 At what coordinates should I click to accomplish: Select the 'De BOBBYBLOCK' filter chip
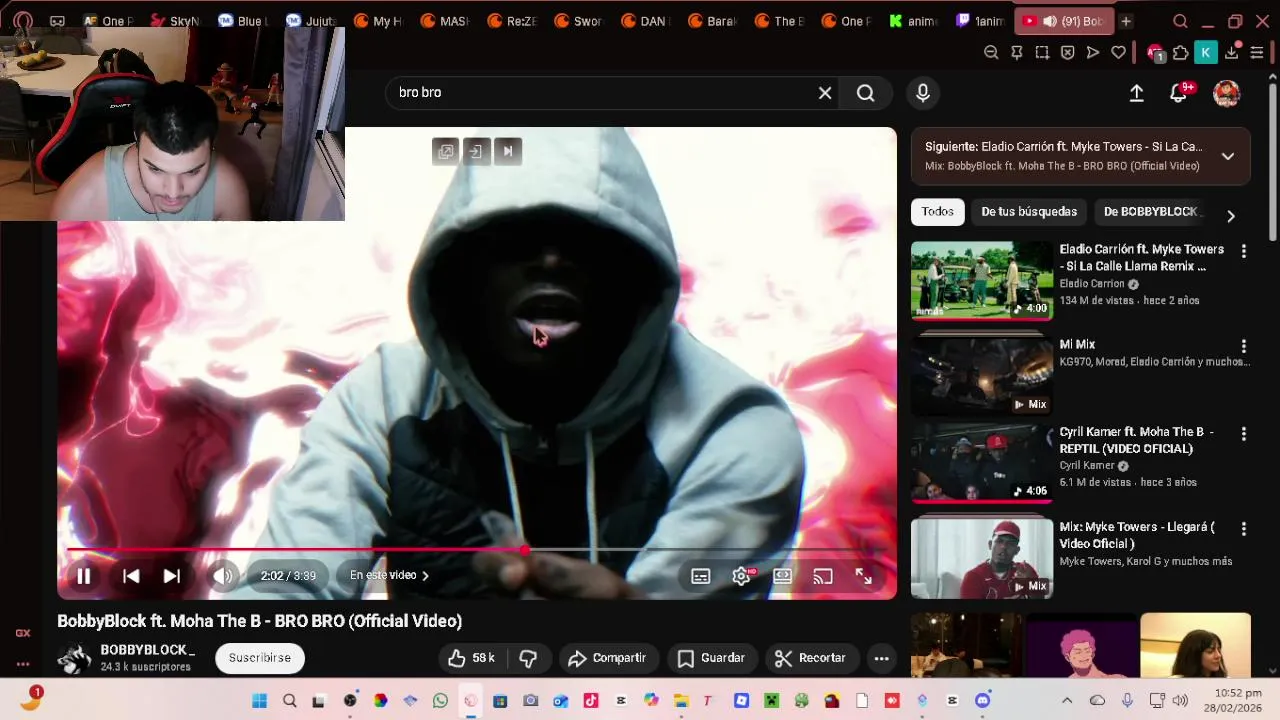pyautogui.click(x=1150, y=212)
